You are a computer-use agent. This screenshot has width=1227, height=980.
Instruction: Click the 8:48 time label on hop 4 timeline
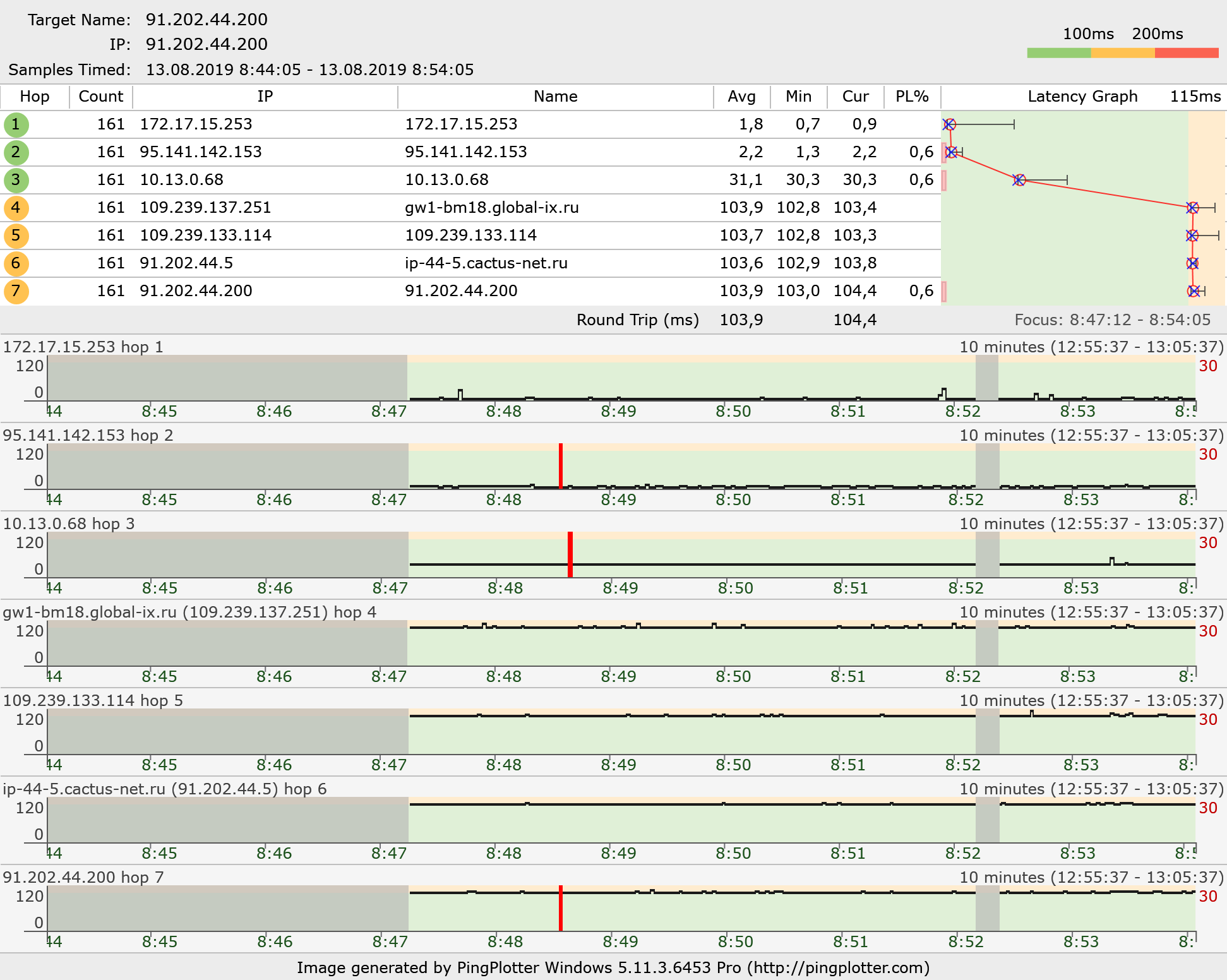tap(504, 677)
